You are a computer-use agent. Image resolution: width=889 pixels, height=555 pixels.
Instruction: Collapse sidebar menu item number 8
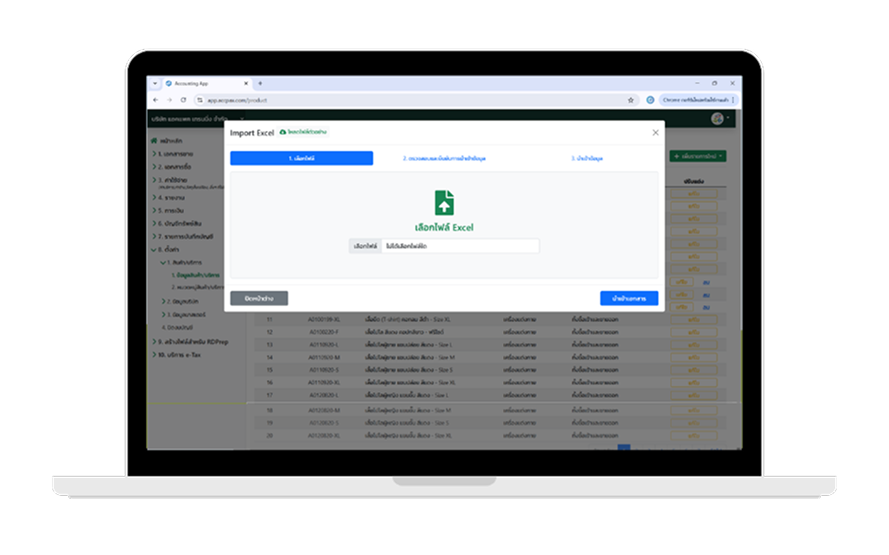(x=166, y=249)
